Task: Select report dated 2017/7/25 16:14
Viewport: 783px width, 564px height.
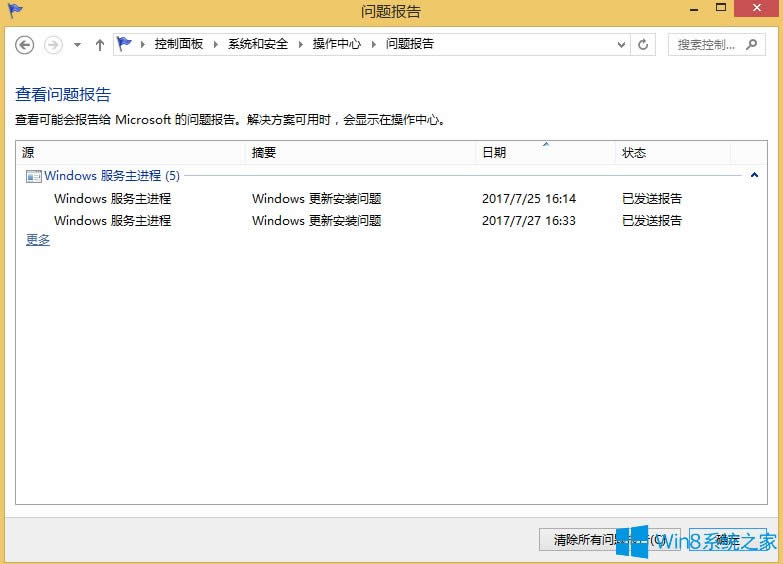Action: coord(528,199)
